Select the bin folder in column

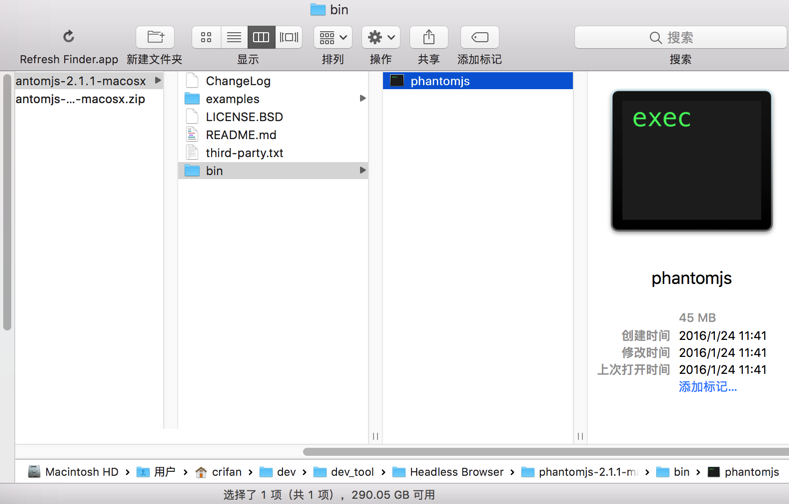(273, 171)
